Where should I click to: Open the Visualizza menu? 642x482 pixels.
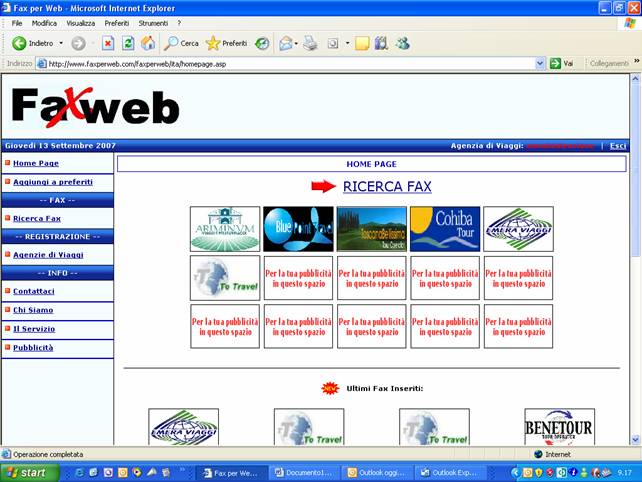81,23
